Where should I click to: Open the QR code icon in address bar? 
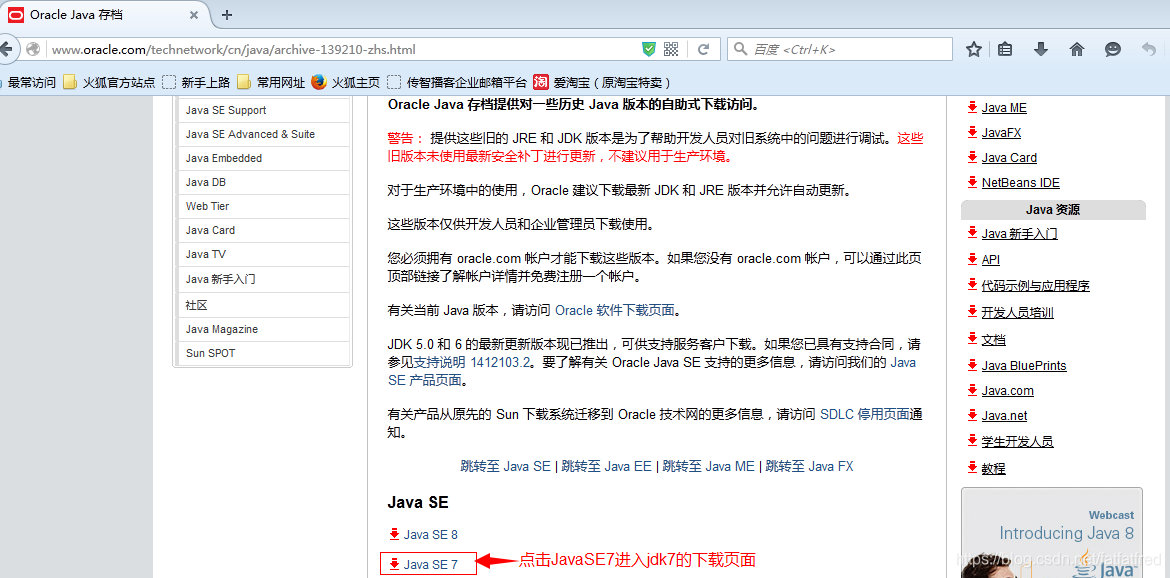coord(671,49)
